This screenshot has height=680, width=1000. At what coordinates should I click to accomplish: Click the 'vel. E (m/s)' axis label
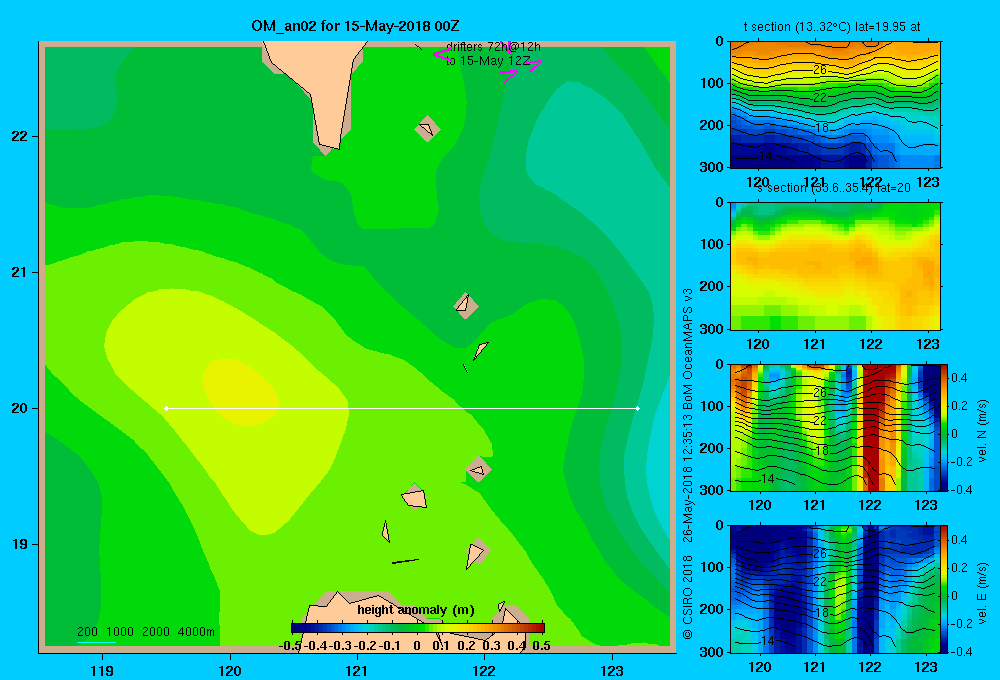pyautogui.click(x=982, y=593)
